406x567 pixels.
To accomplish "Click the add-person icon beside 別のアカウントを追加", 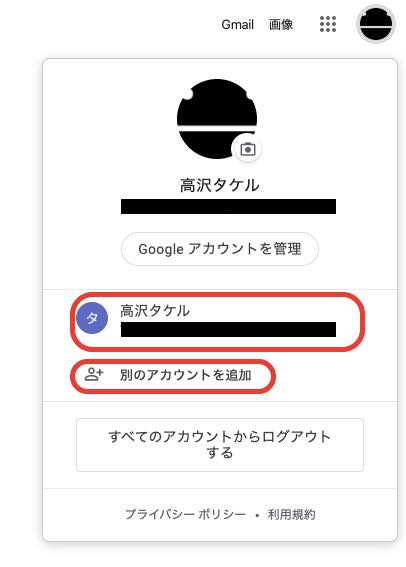I will coord(94,374).
